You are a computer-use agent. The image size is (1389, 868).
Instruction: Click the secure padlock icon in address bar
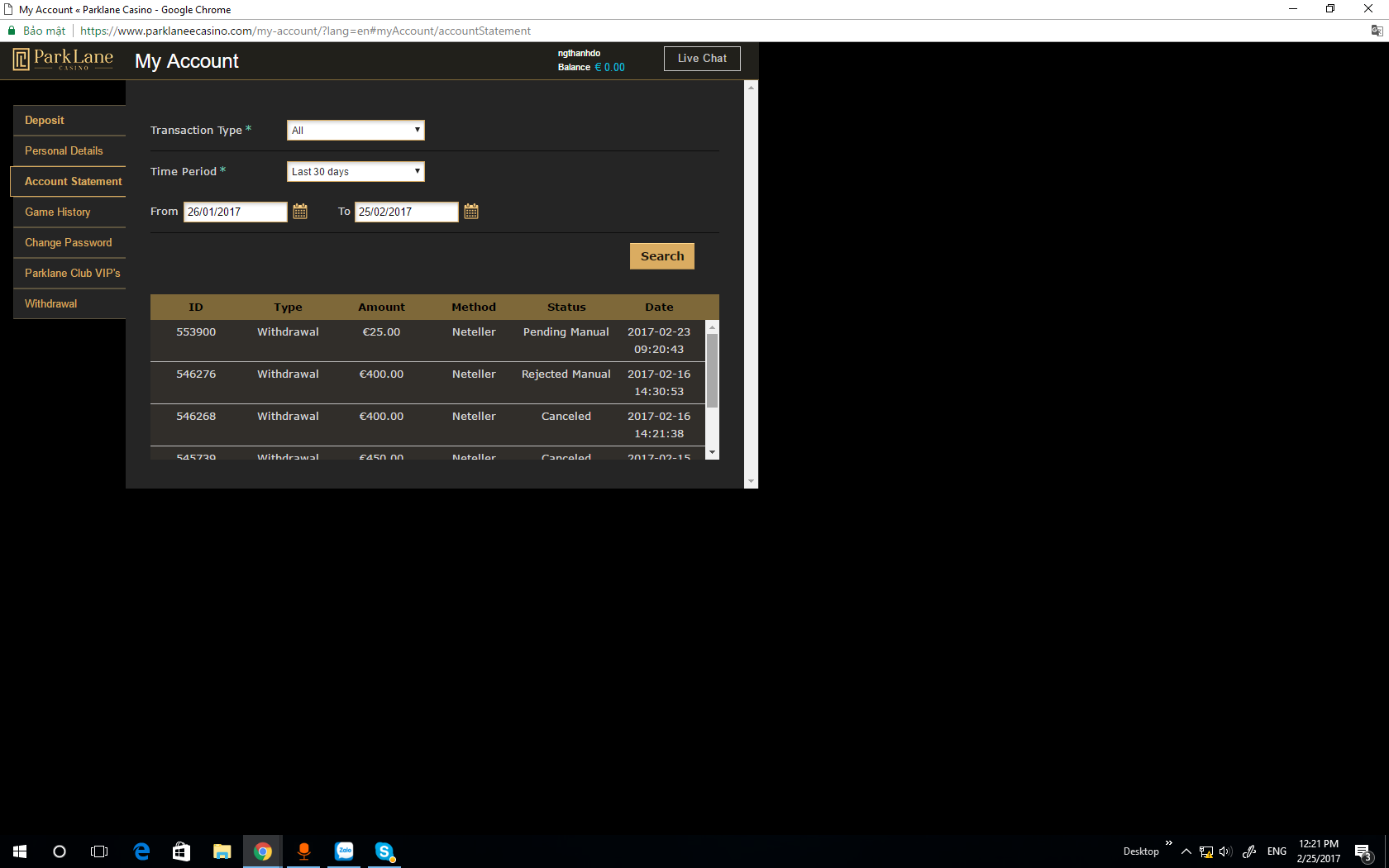[x=12, y=31]
